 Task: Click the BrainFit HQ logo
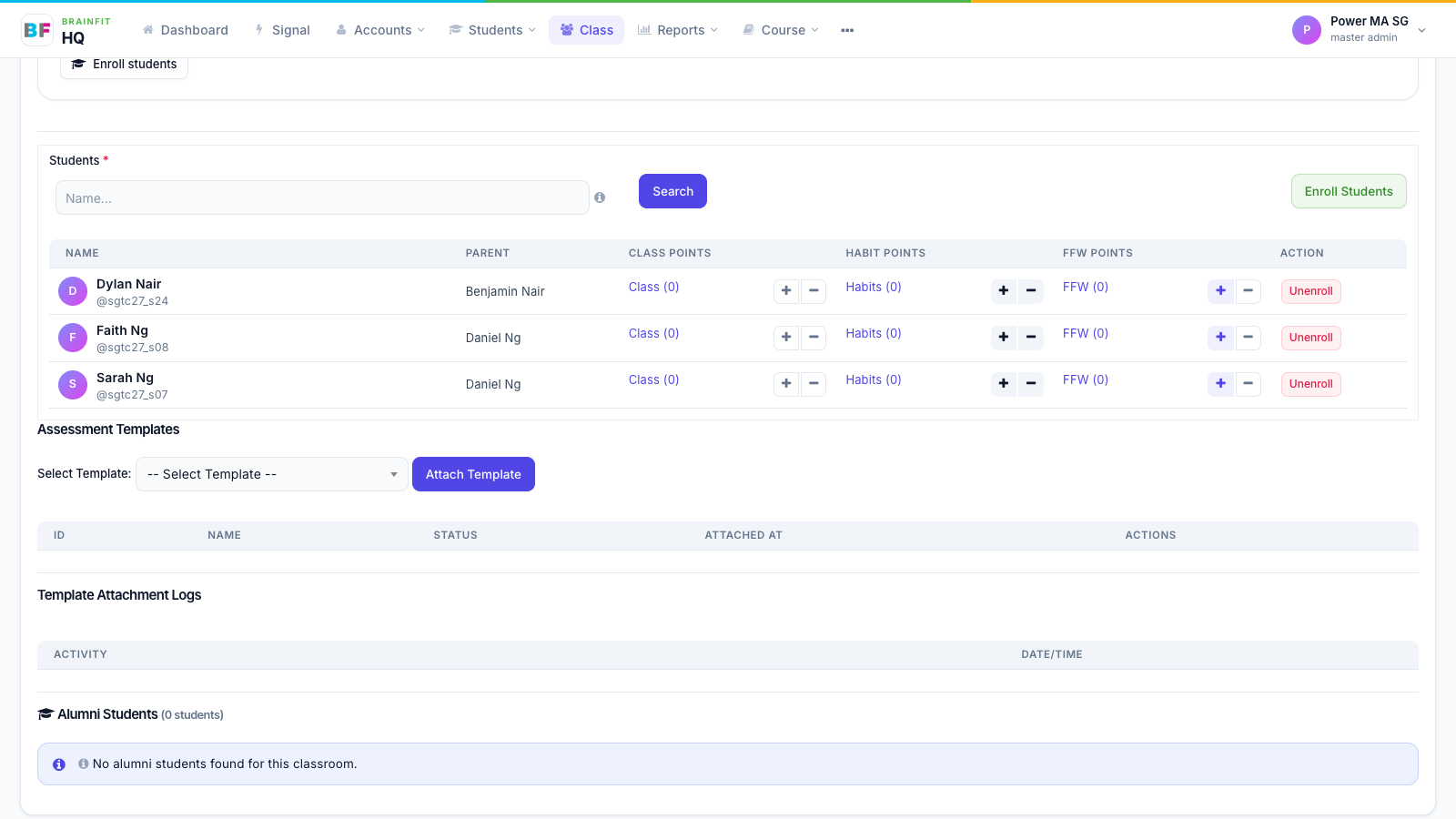pos(66,30)
